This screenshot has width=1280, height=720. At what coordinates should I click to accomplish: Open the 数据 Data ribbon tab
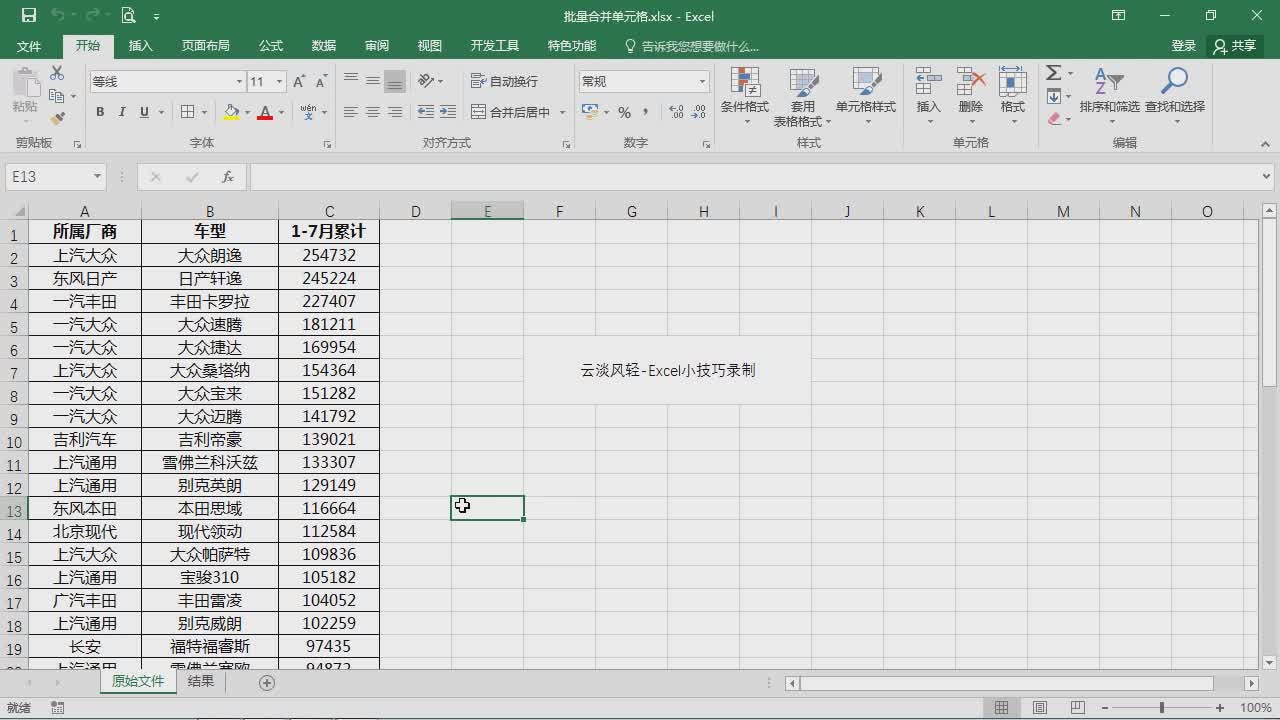[324, 46]
